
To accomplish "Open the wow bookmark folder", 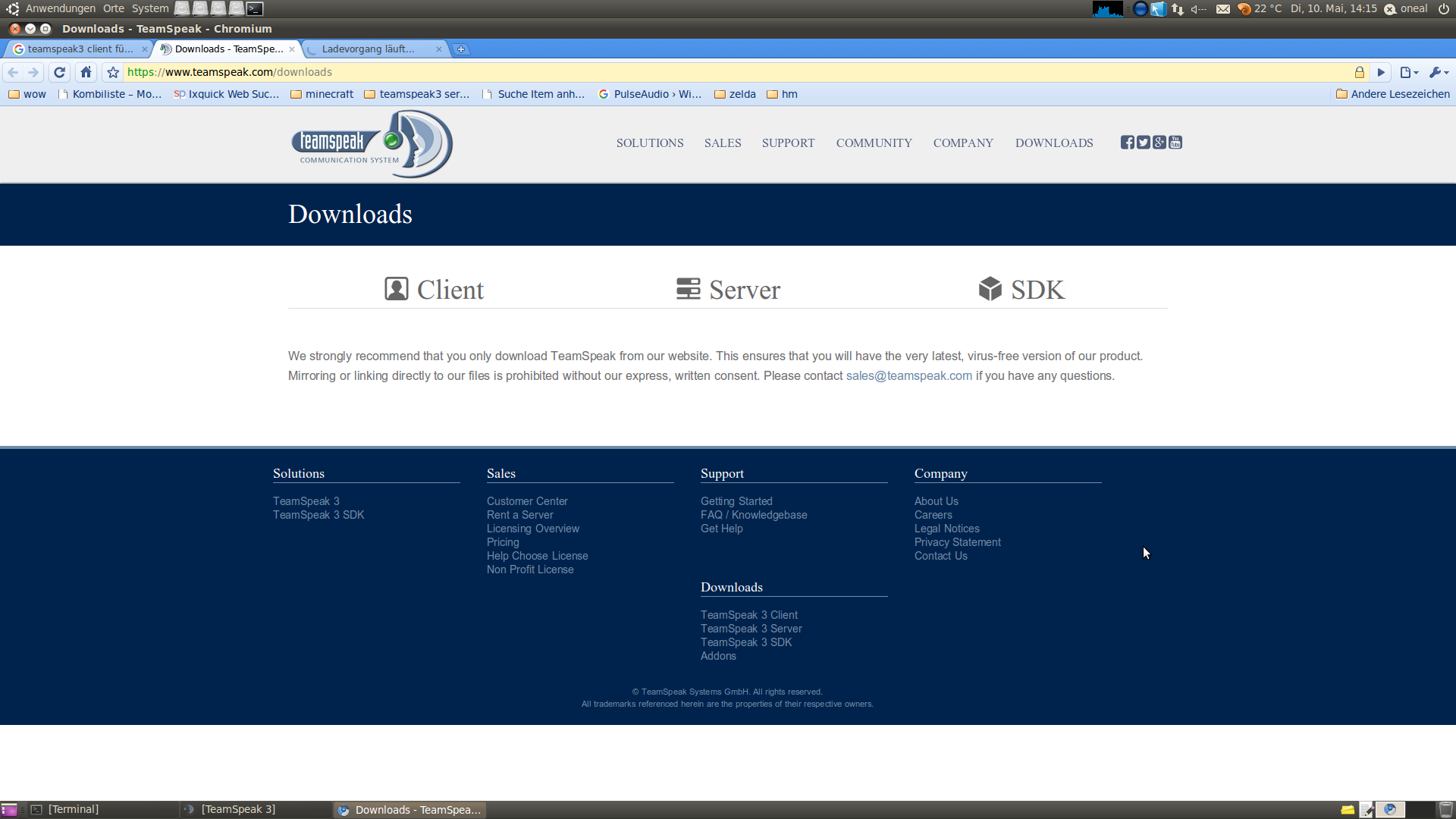I will 27,94.
